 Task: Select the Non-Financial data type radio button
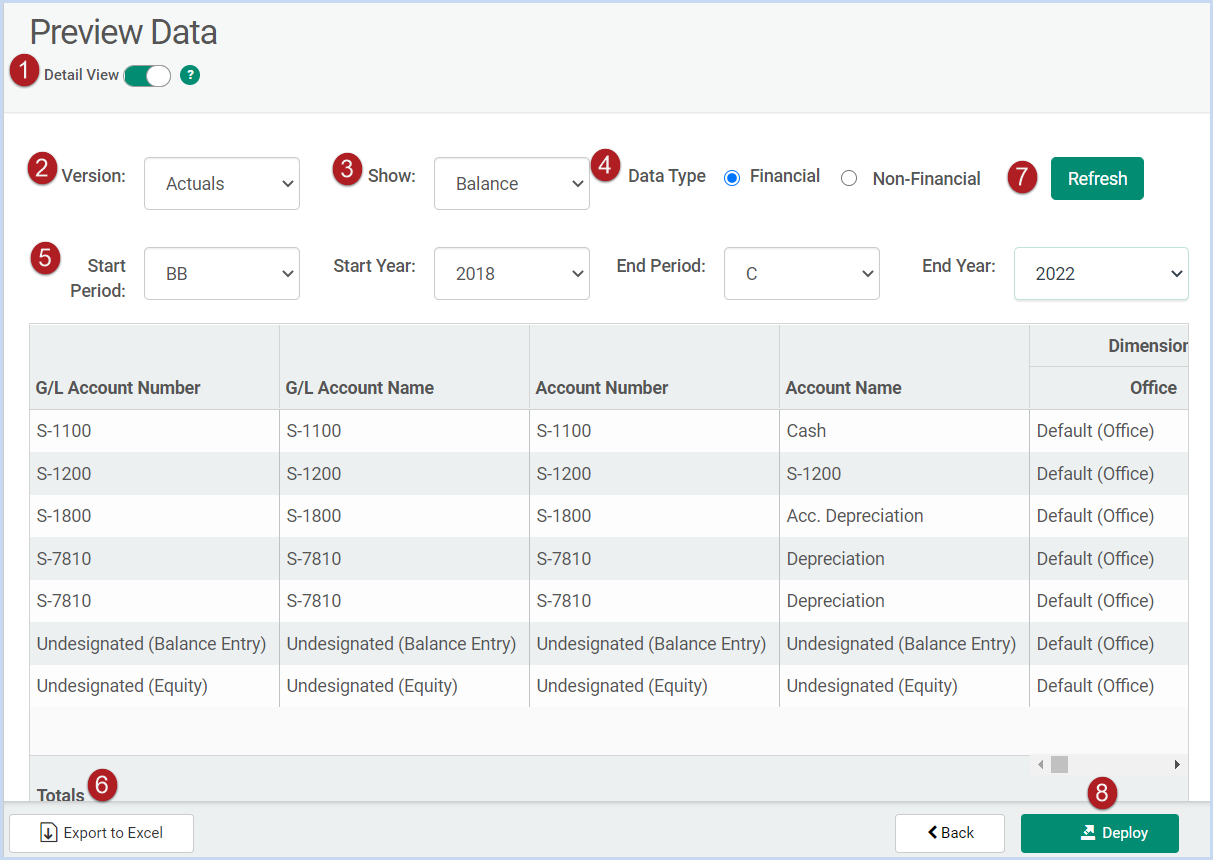pyautogui.click(x=849, y=179)
